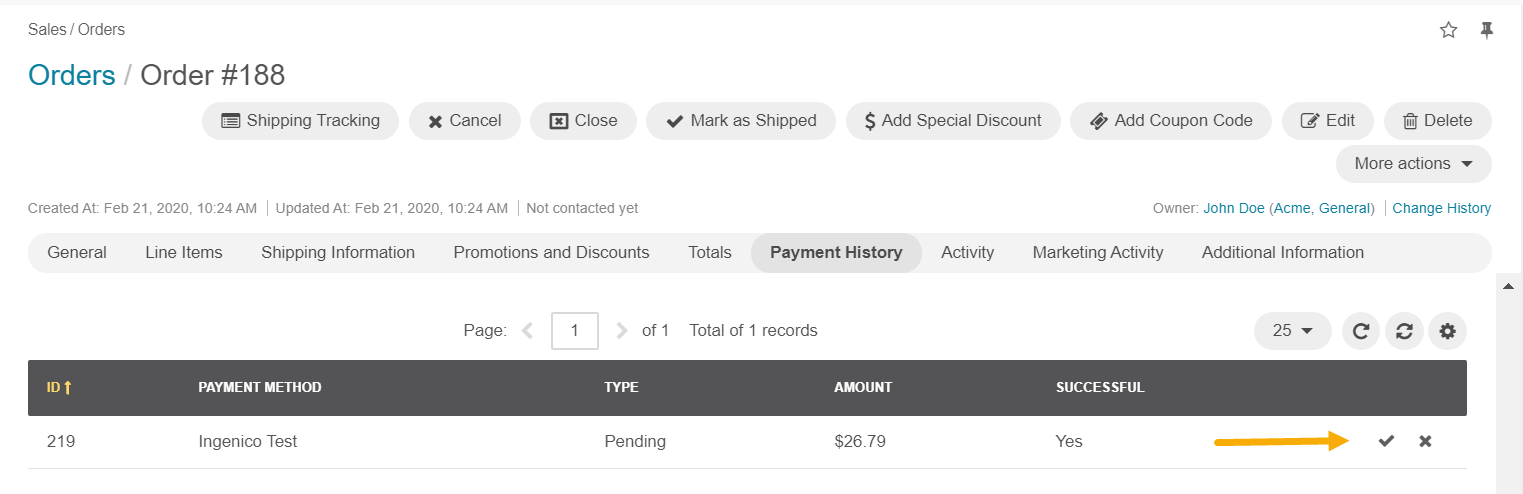The height and width of the screenshot is (494, 1523).
Task: Click the Orders breadcrumb link
Action: click(72, 75)
